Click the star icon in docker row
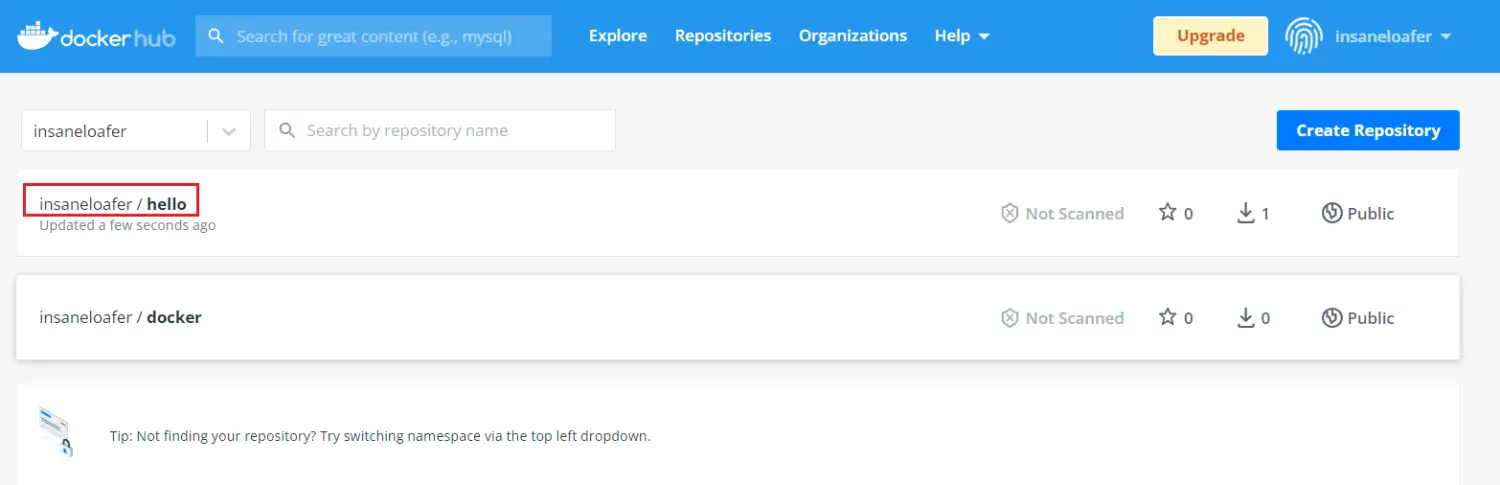This screenshot has width=1500, height=485. [1167, 317]
